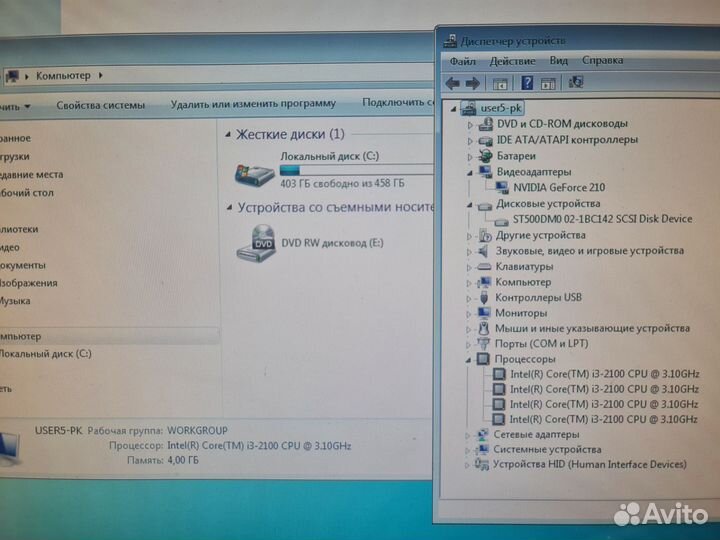720x540 pixels.
Task: Select Клавиатуры in device tree
Action: click(524, 267)
